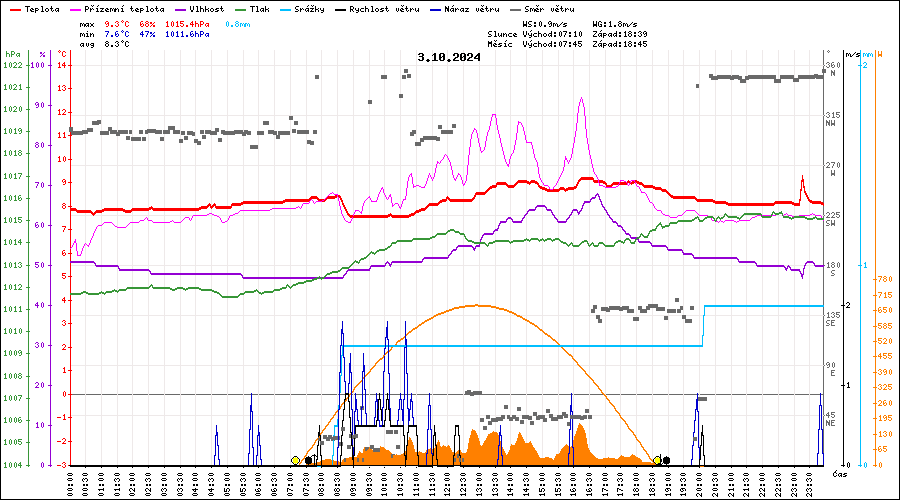Click the max temperature value 9.3°C
900x500 pixels.
117,23
